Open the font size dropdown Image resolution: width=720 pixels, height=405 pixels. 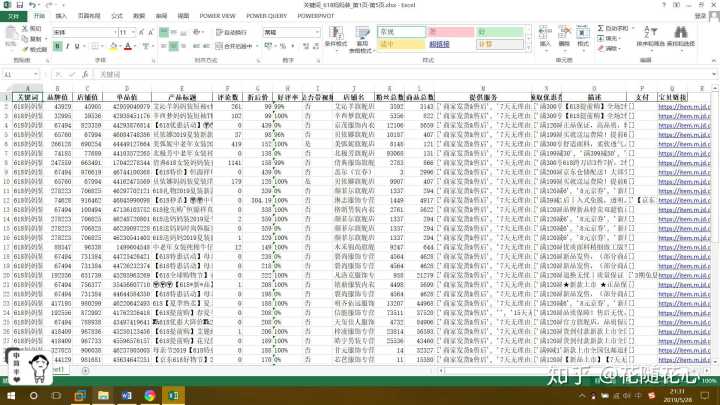(133, 32)
